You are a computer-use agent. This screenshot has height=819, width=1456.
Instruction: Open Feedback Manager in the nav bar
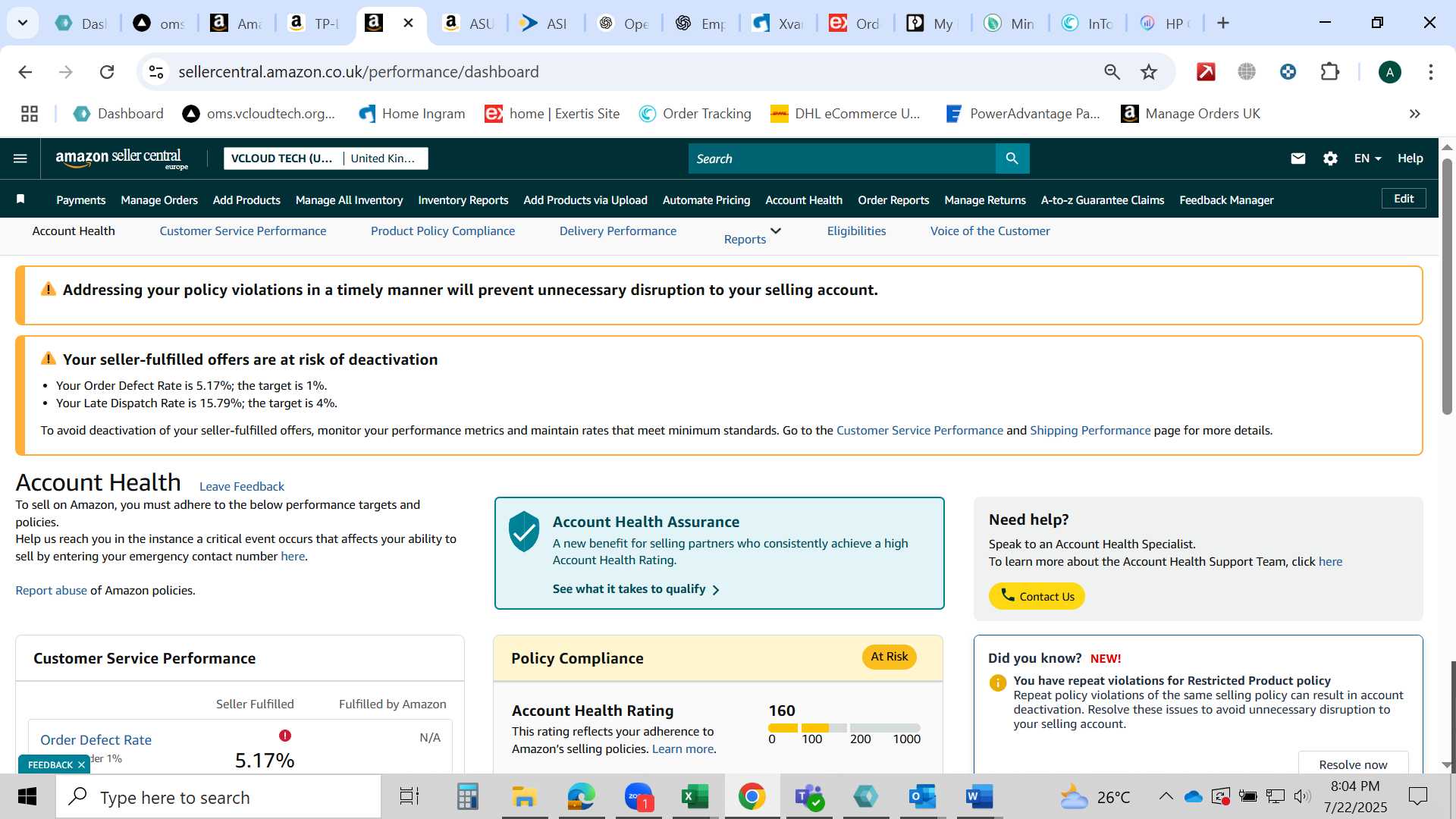tap(1226, 200)
